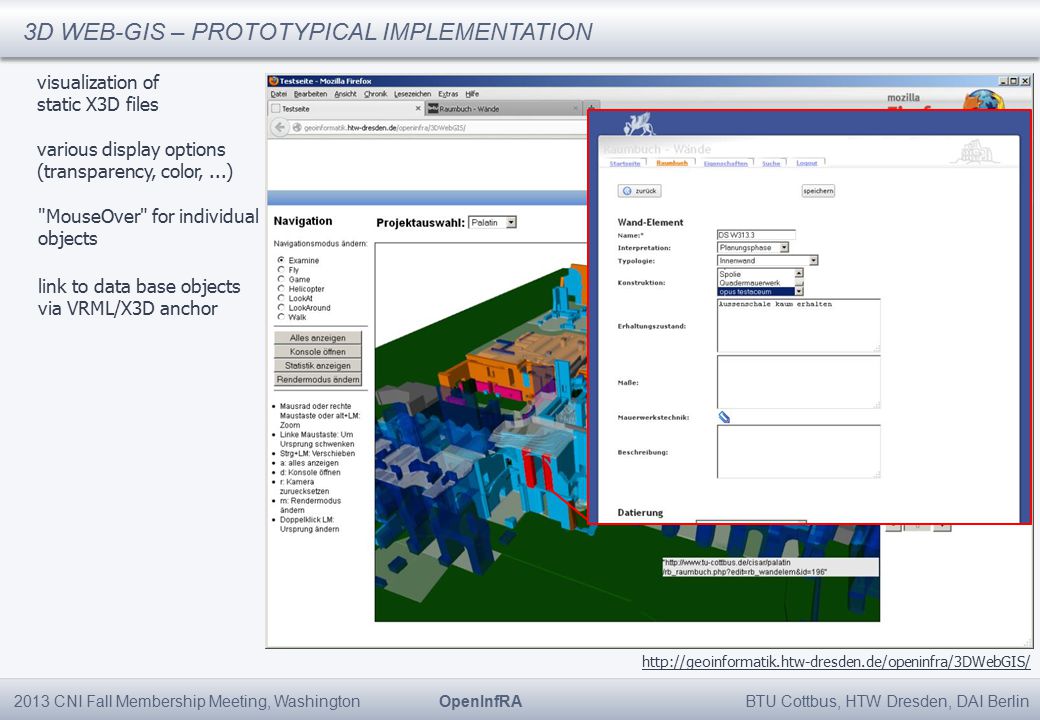Open the Lesezeichen menu
Viewport: 1040px width, 720px height.
pos(413,94)
